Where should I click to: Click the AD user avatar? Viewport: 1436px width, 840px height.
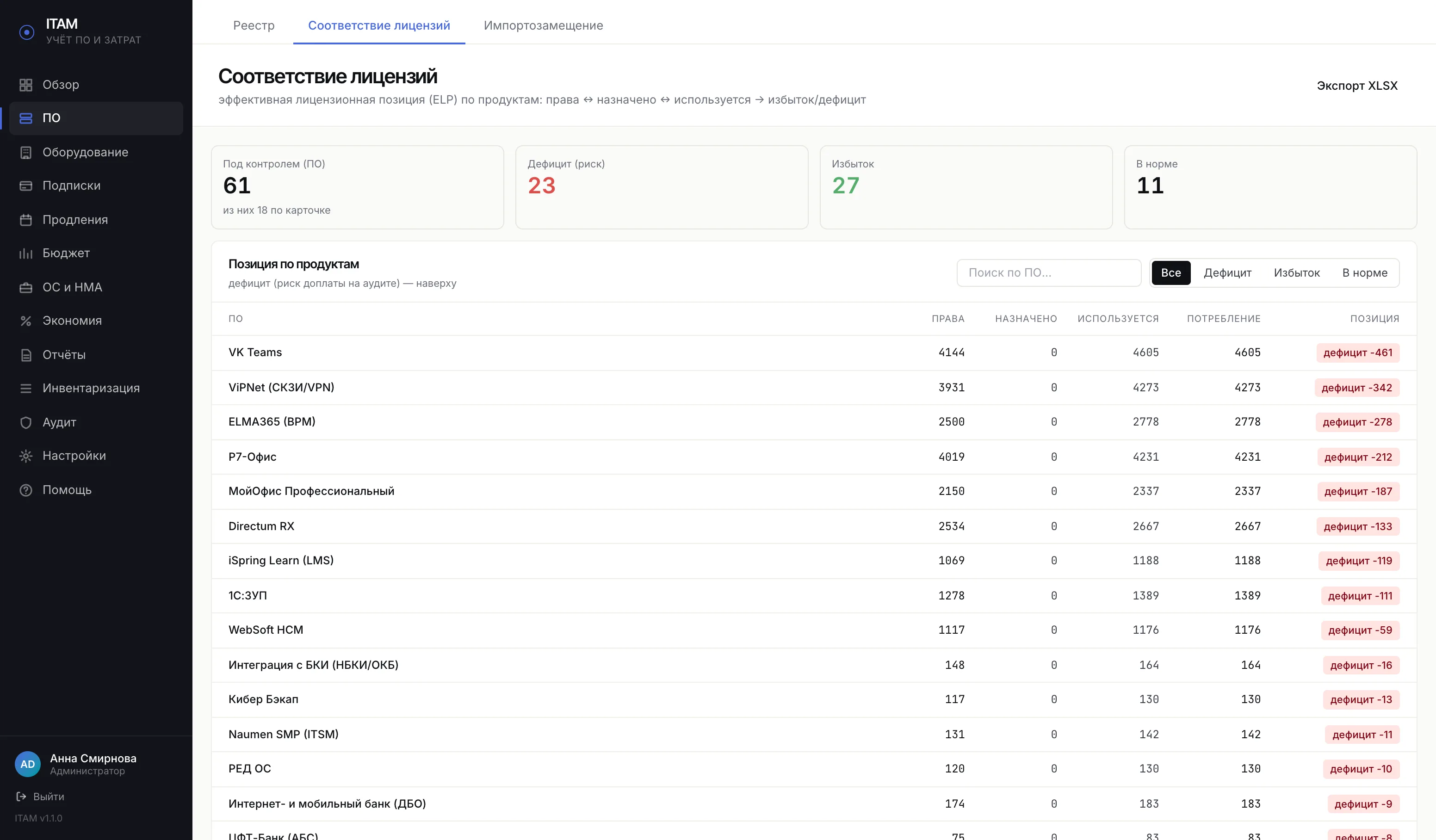[27, 764]
